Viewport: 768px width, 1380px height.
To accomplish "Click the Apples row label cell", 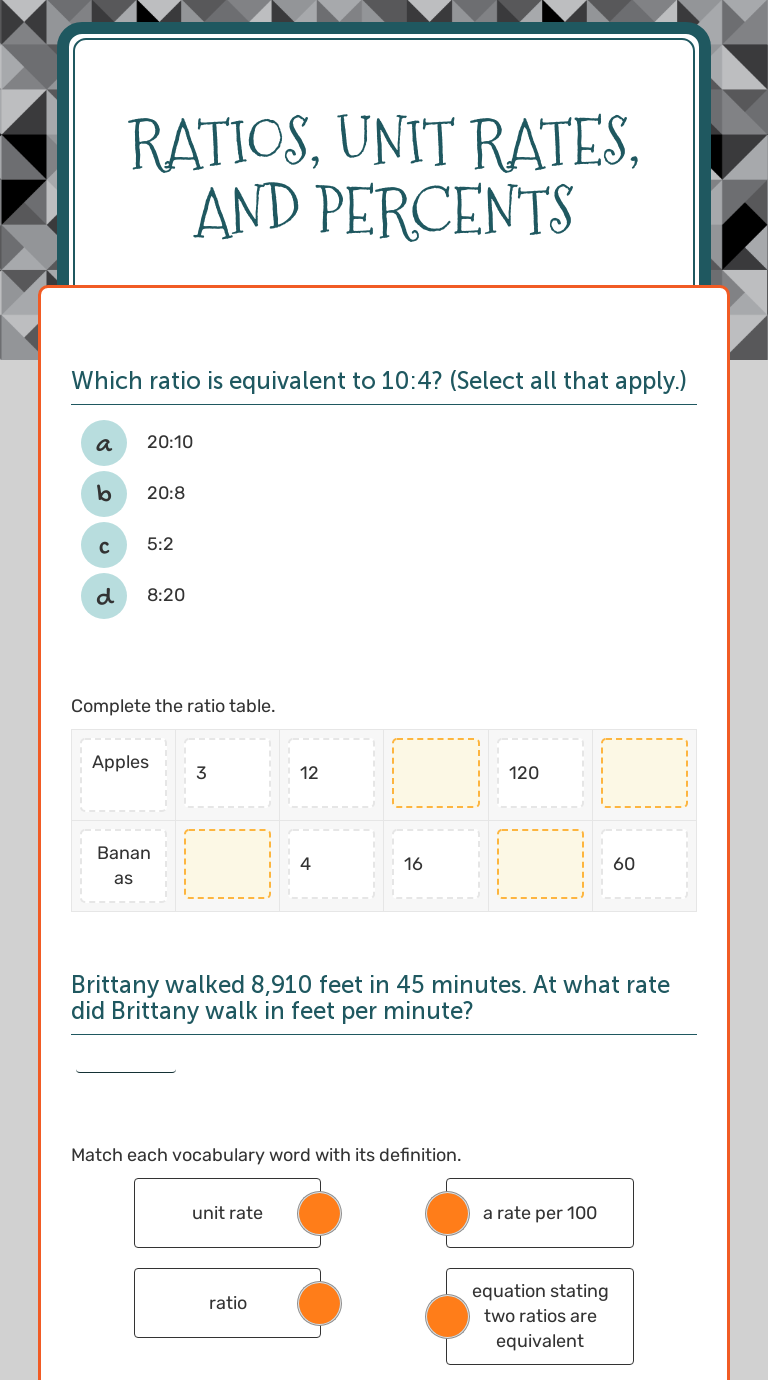I will pyautogui.click(x=123, y=773).
